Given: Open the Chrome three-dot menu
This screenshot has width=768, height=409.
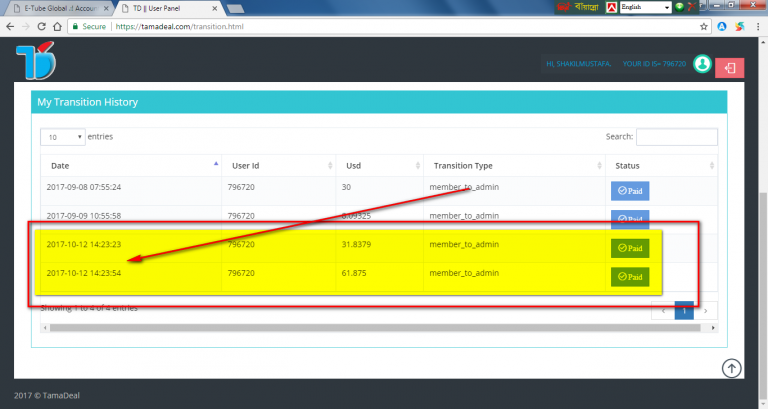Looking at the screenshot, I should click(x=758, y=27).
